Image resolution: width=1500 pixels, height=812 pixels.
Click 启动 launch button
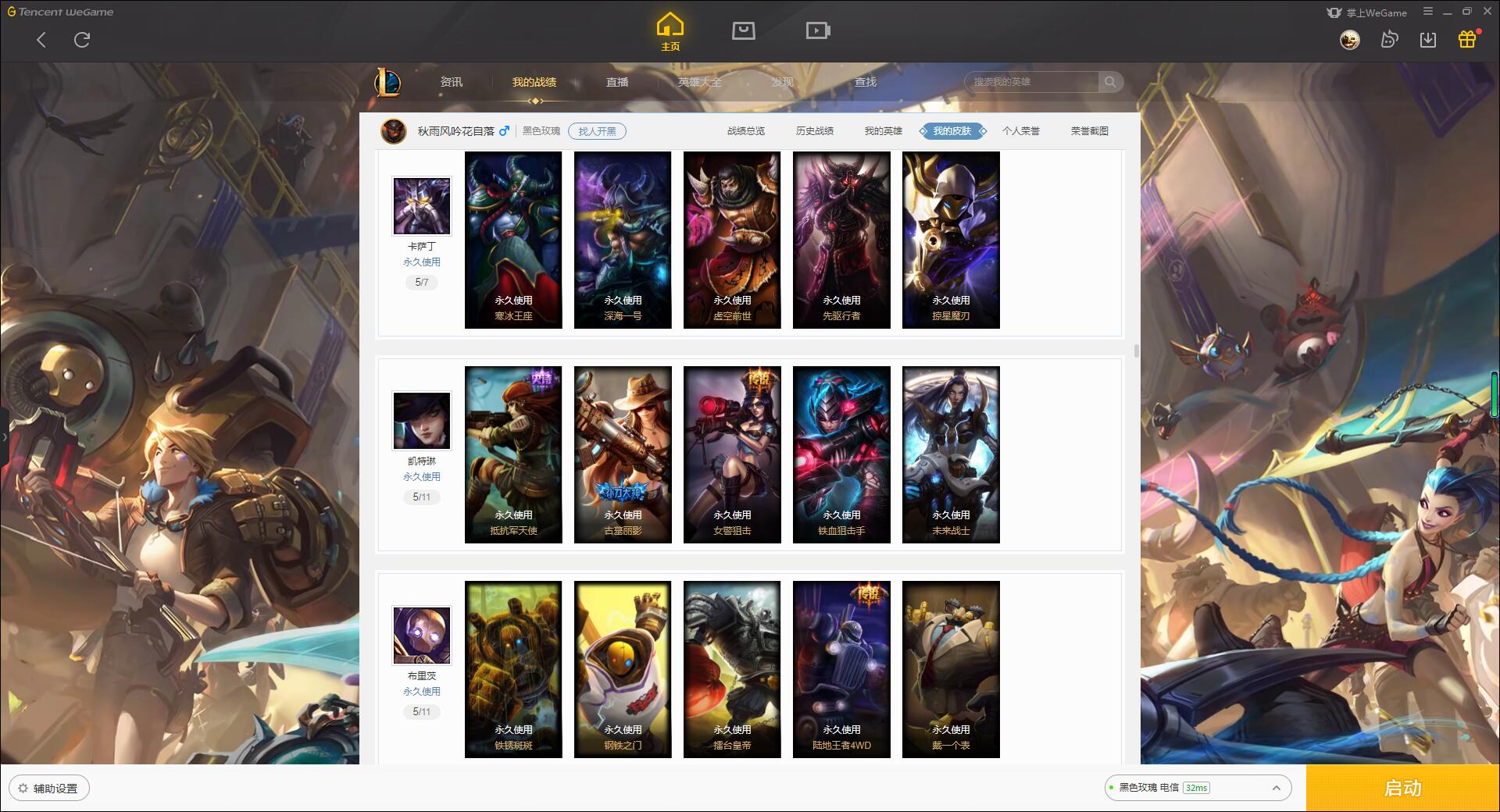click(1403, 789)
